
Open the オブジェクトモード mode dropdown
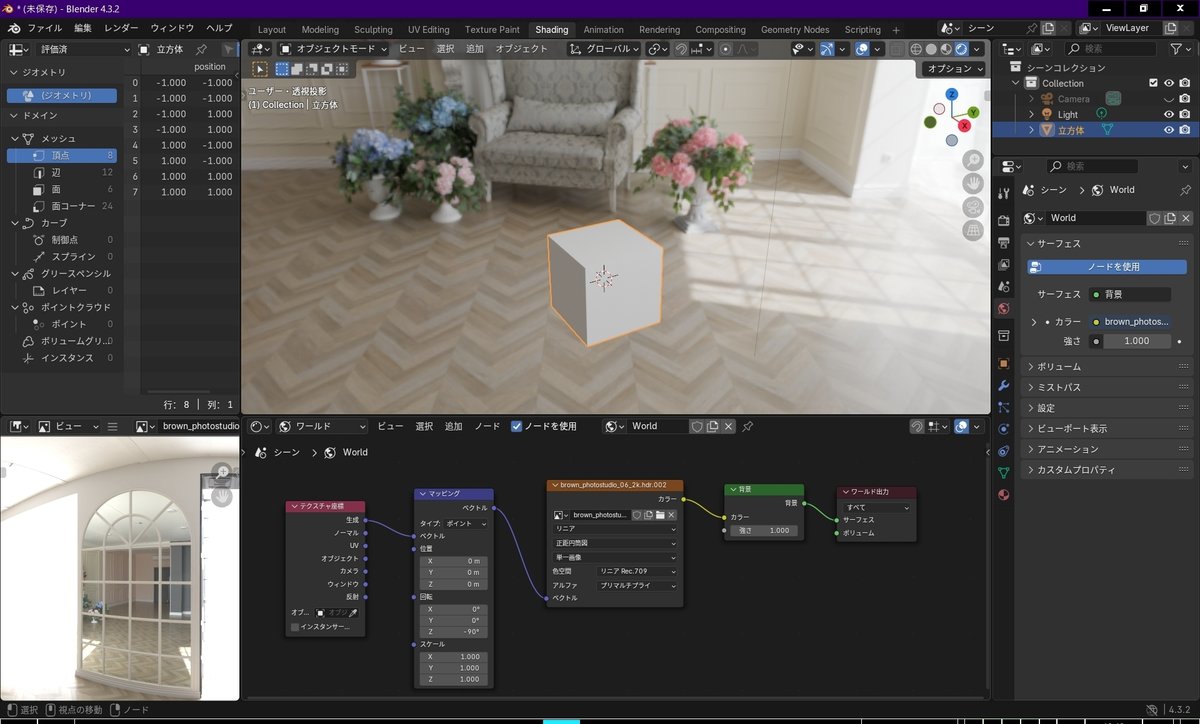point(334,48)
